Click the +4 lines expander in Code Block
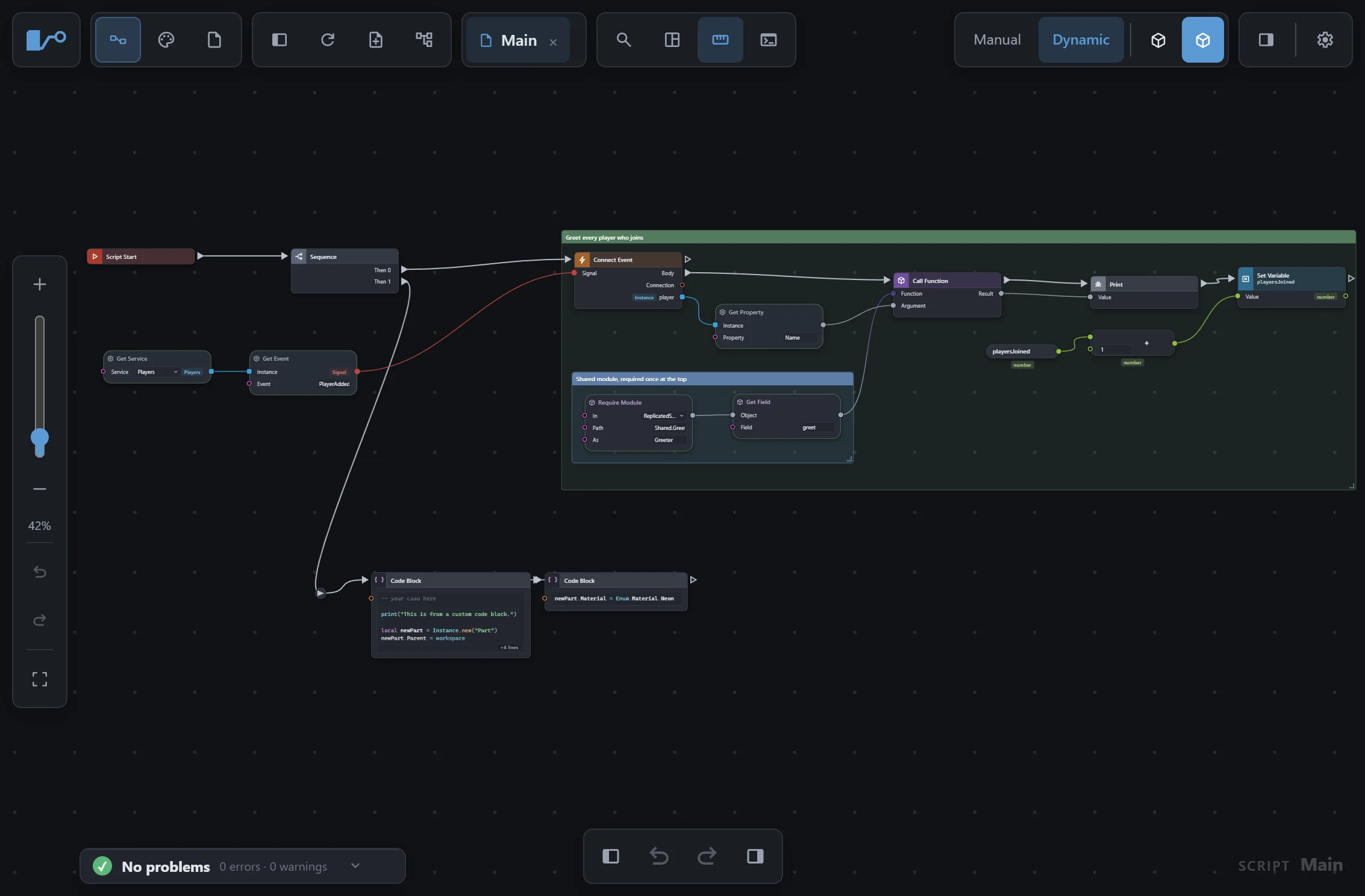 pyautogui.click(x=509, y=648)
